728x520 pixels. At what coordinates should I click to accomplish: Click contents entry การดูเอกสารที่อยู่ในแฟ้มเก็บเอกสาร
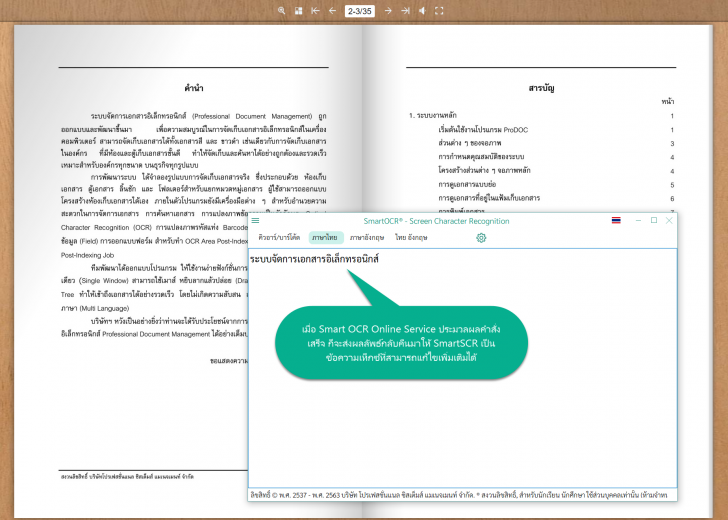click(x=489, y=198)
